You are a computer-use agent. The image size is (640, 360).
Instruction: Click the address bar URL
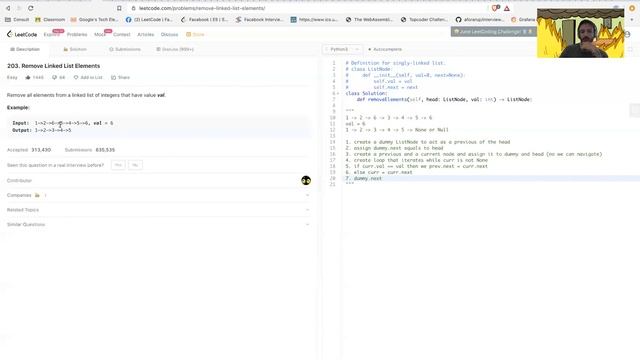tap(202, 8)
